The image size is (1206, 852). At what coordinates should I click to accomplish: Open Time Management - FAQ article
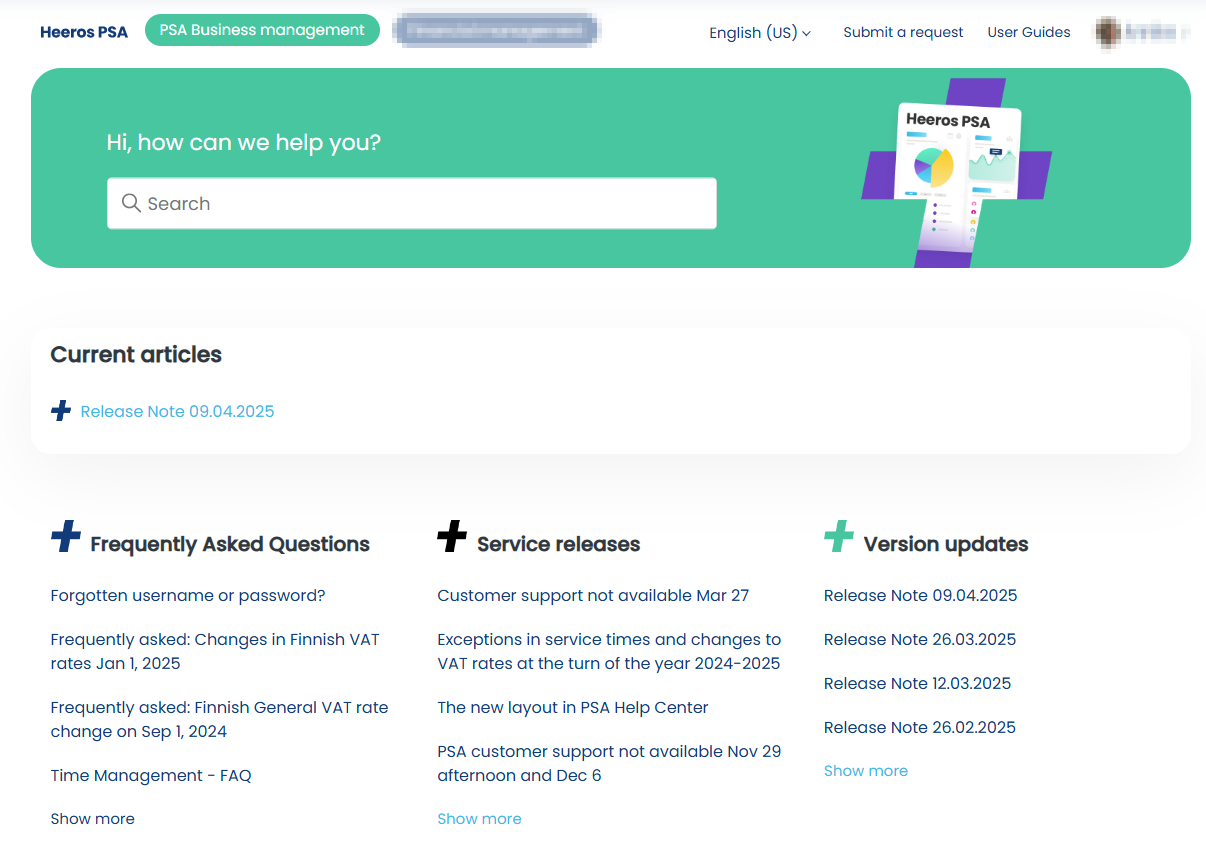pos(151,775)
